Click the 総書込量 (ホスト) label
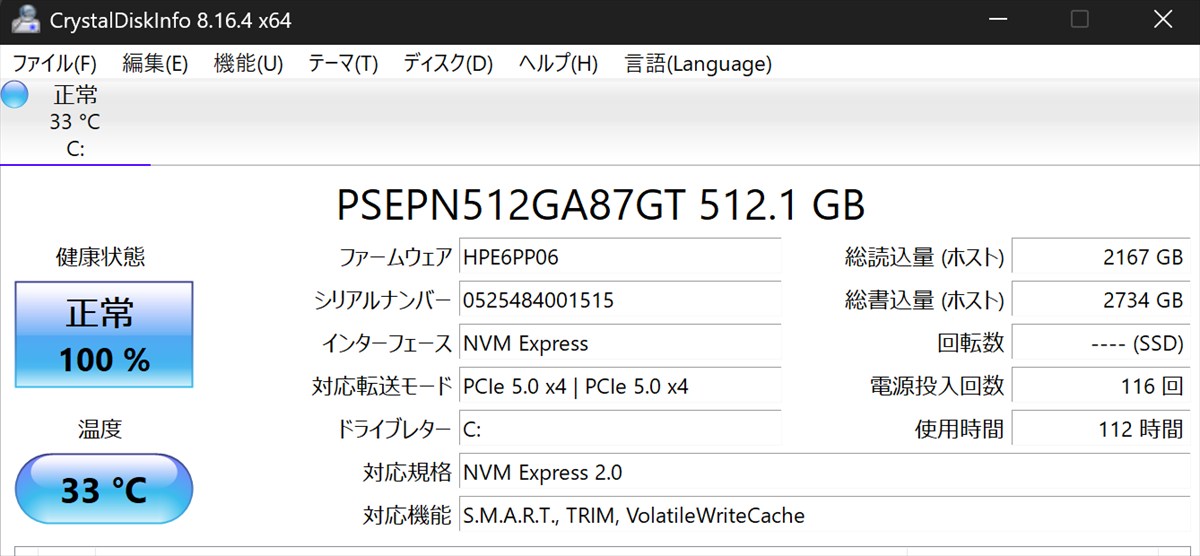This screenshot has height=556, width=1200. click(x=924, y=300)
